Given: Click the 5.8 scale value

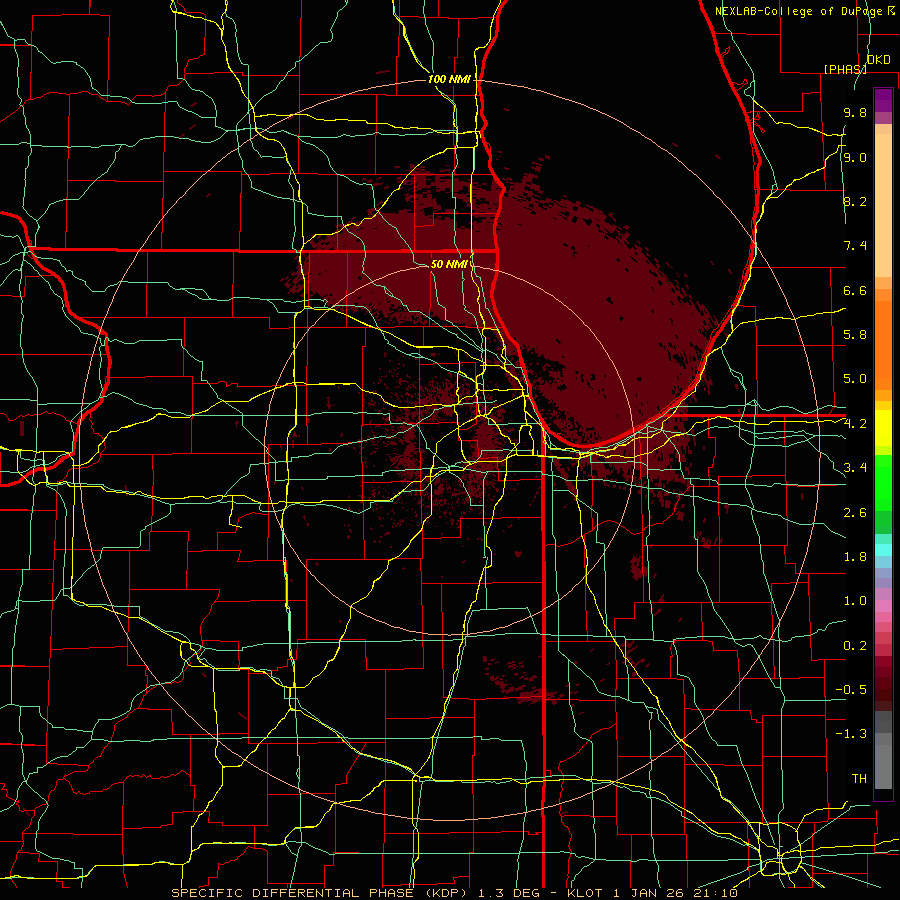Looking at the screenshot, I should (855, 335).
